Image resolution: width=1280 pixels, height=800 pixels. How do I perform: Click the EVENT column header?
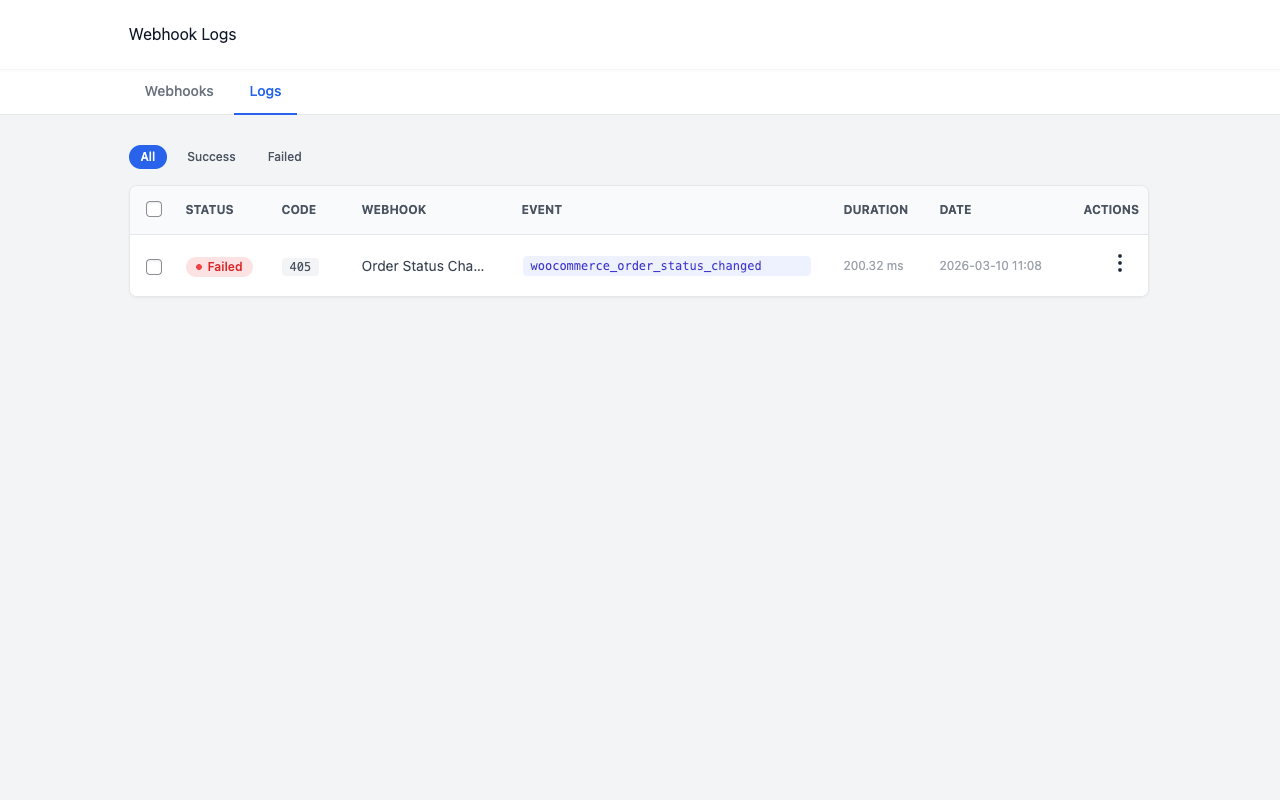542,210
